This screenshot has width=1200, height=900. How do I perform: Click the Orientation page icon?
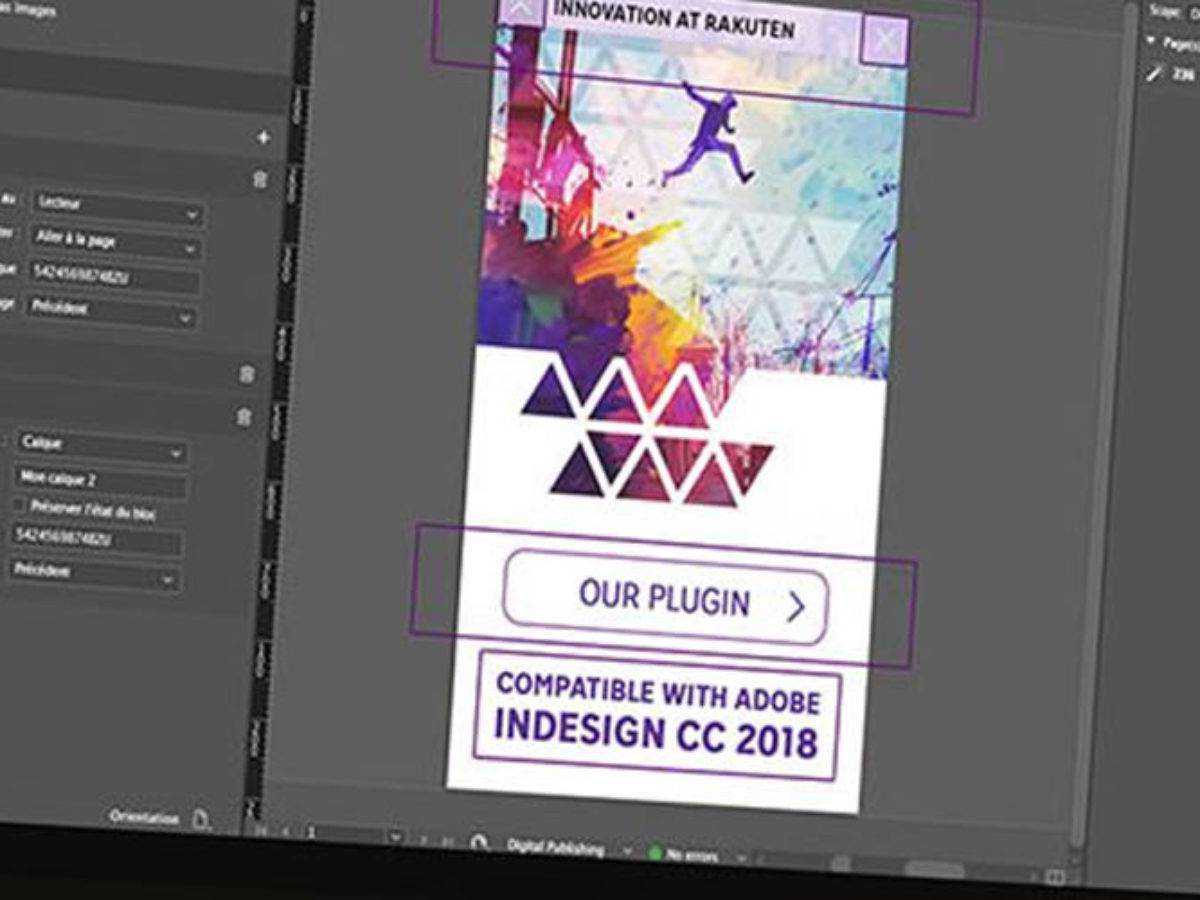(201, 820)
